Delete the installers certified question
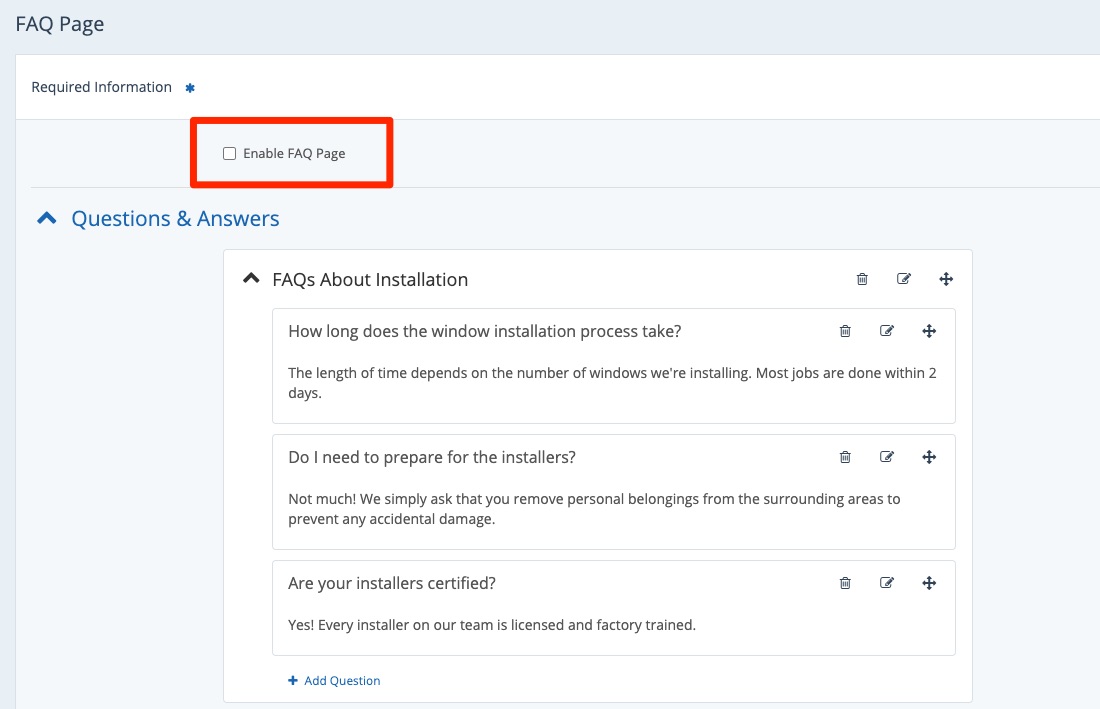The height and width of the screenshot is (709, 1100). [845, 583]
